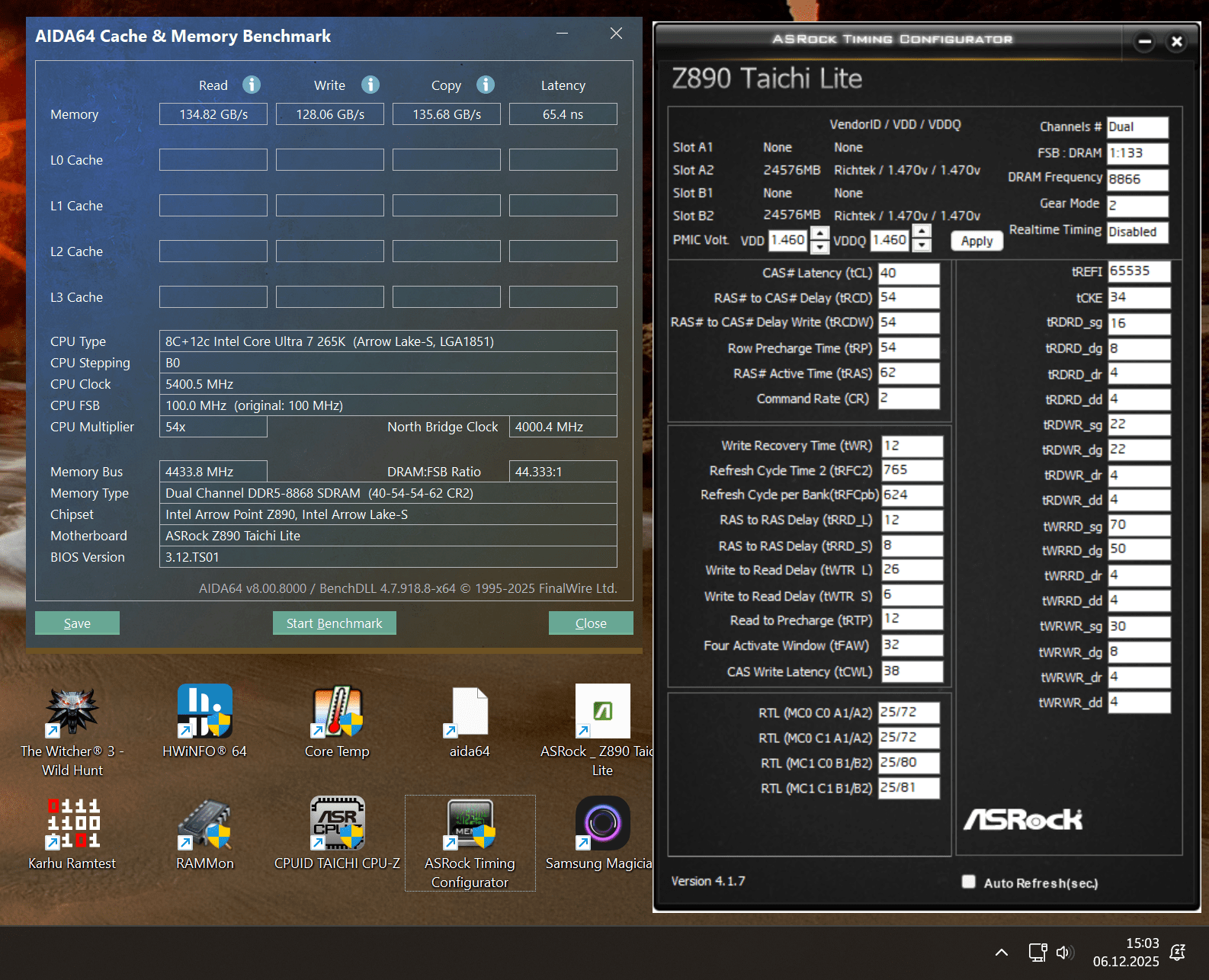Viewport: 1209px width, 980px height.
Task: Click the tWRRD_sg field showing 70
Action: click(1139, 525)
